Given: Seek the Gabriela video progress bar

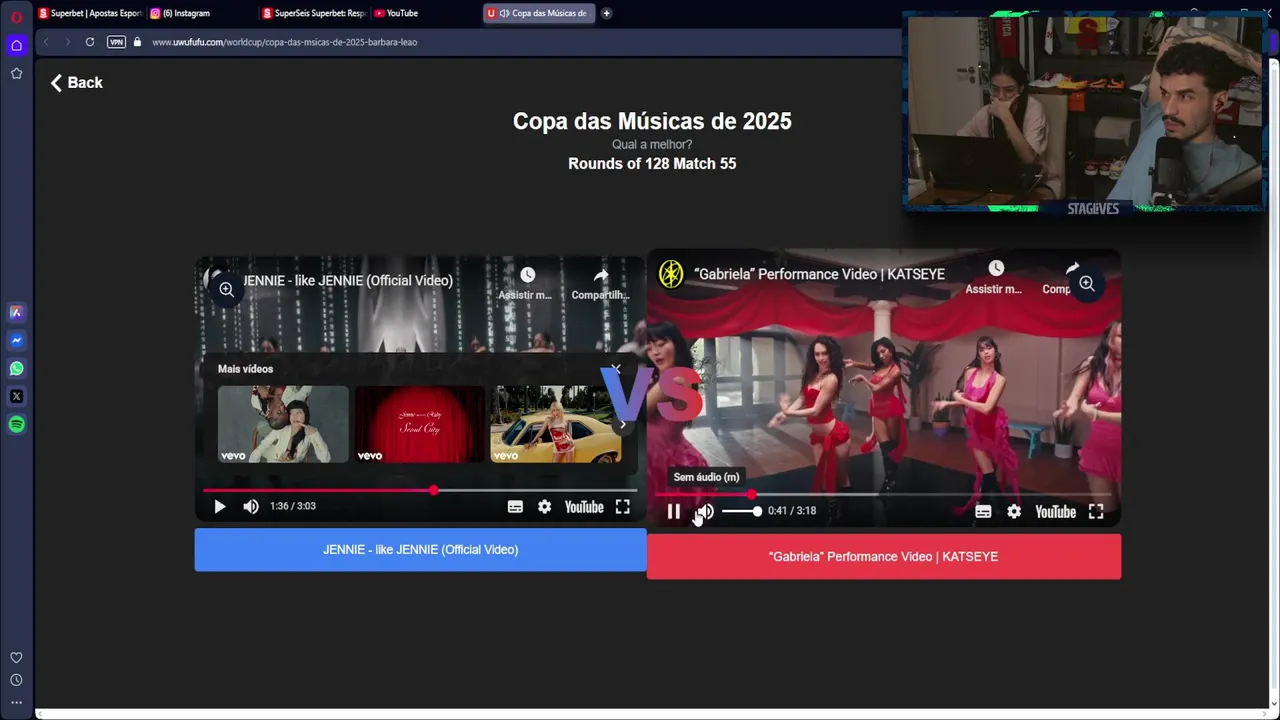Looking at the screenshot, I should tap(883, 494).
